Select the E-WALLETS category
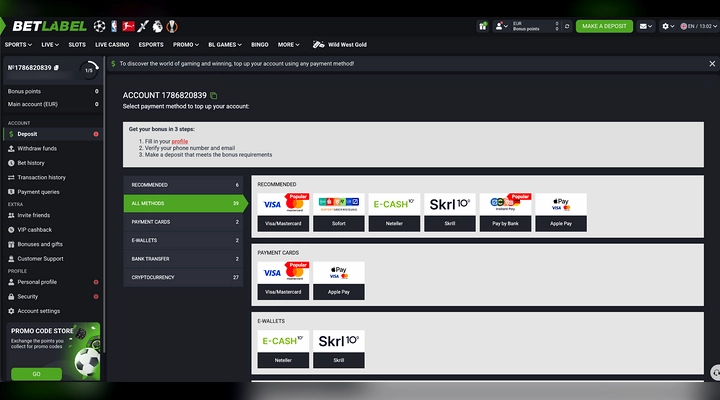 point(183,240)
